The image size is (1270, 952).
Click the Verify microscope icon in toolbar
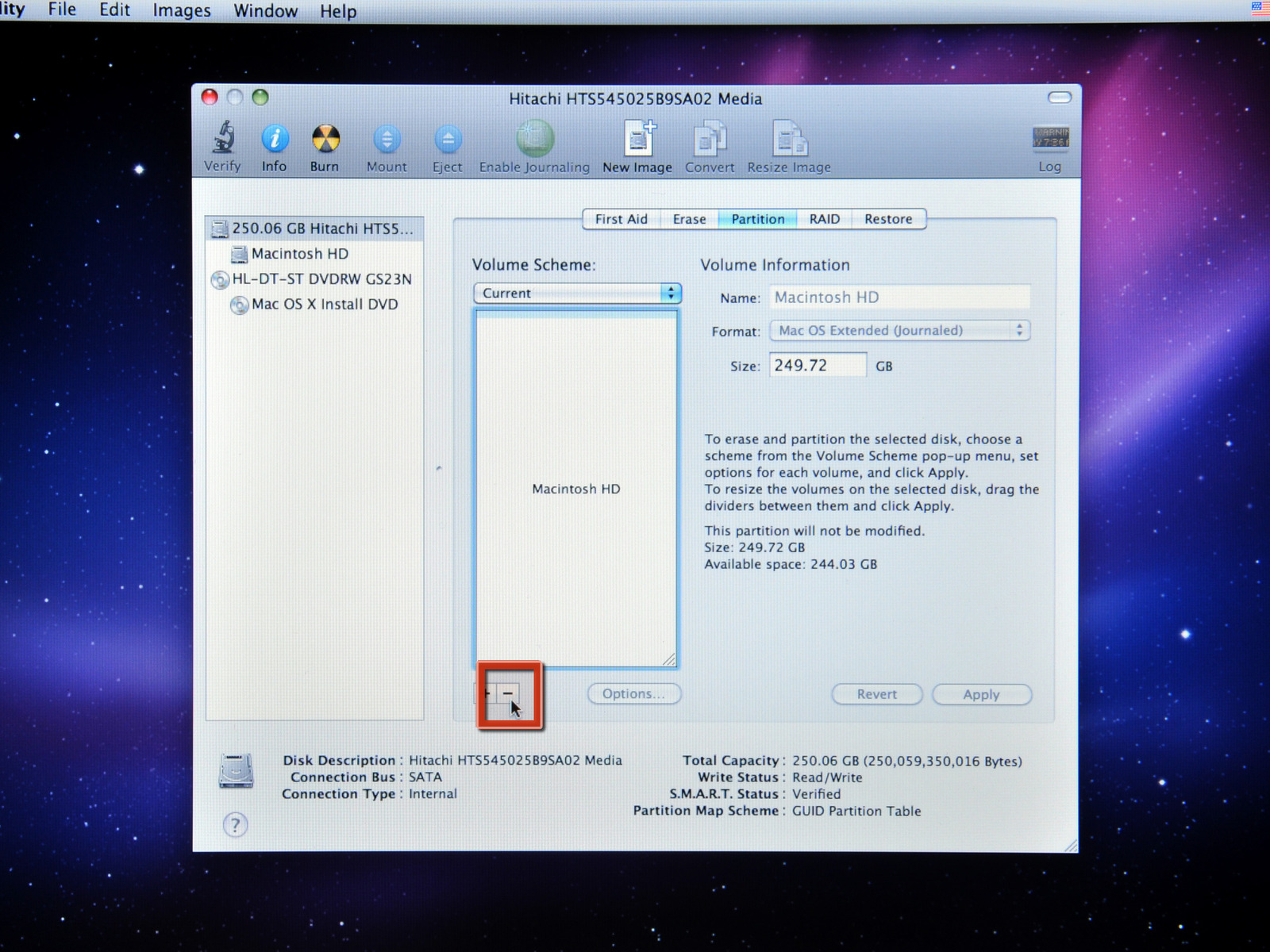224,138
